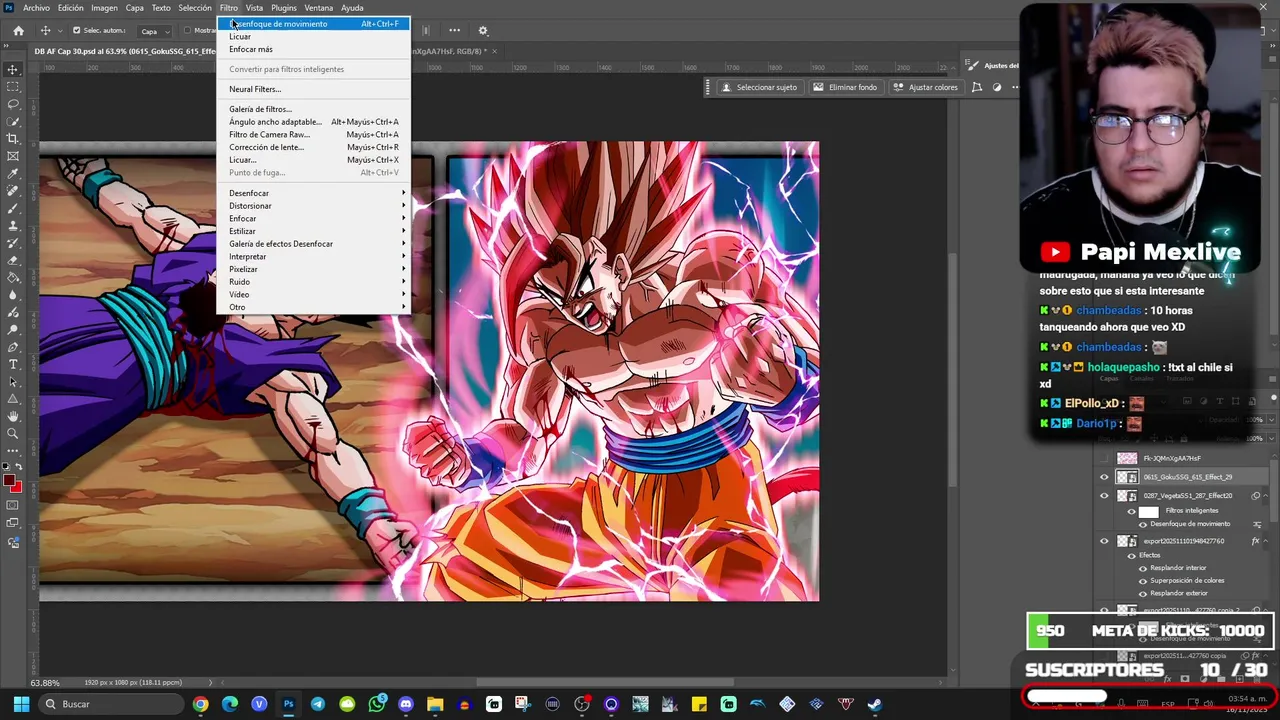Click the taskbar Buscar search box

pos(112,704)
